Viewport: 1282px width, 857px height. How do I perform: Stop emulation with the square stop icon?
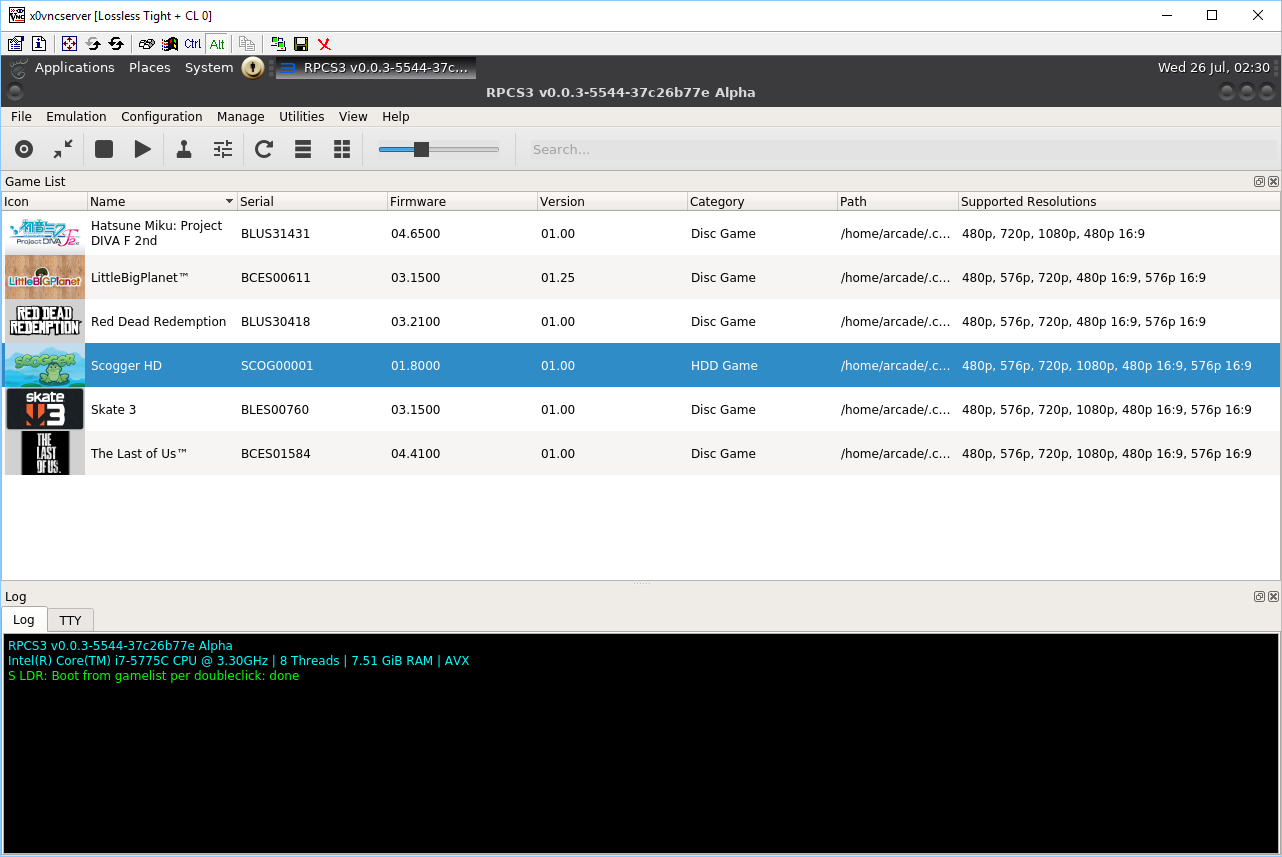(x=104, y=149)
